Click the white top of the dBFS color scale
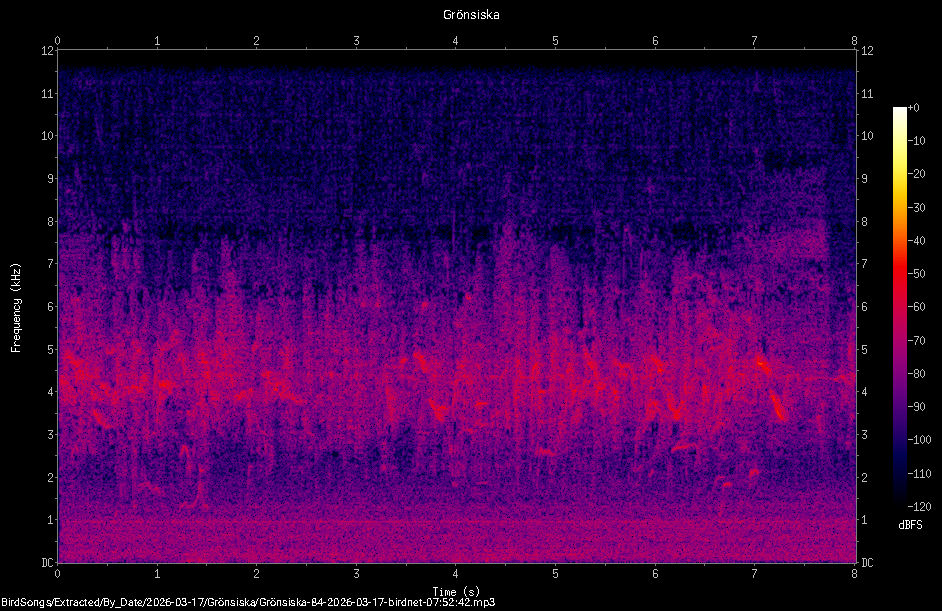942x611 pixels. click(899, 111)
